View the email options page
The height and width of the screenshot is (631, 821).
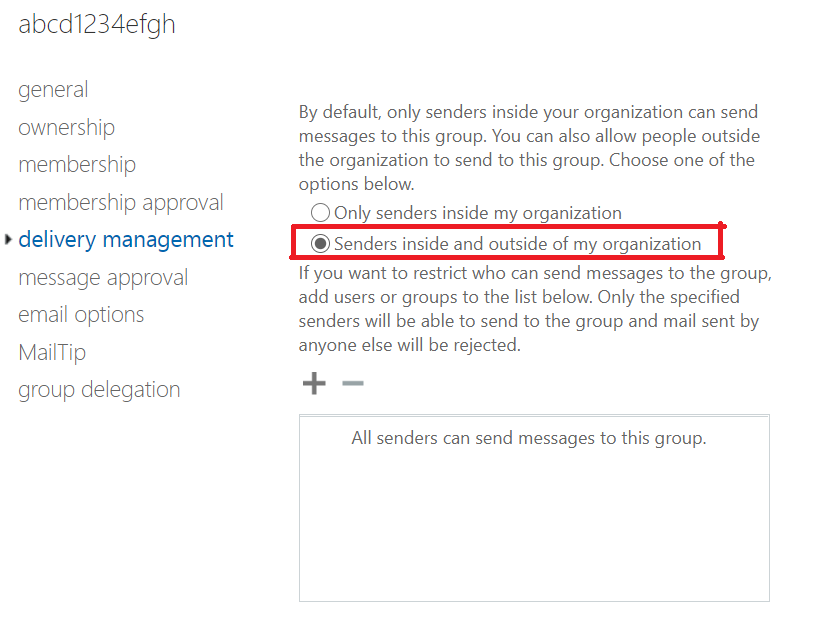[x=81, y=314]
